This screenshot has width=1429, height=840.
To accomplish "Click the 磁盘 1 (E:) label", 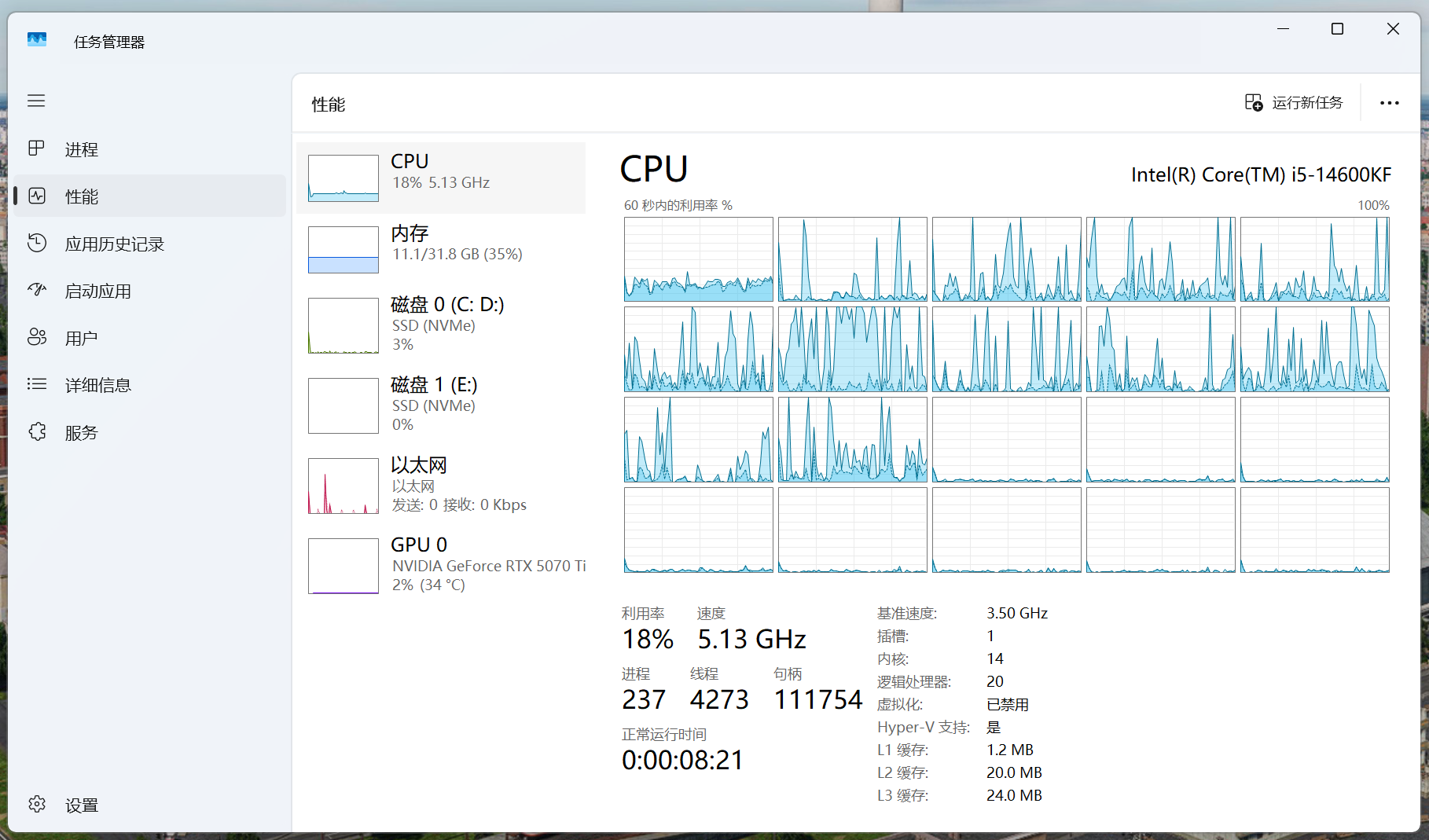I will click(434, 384).
